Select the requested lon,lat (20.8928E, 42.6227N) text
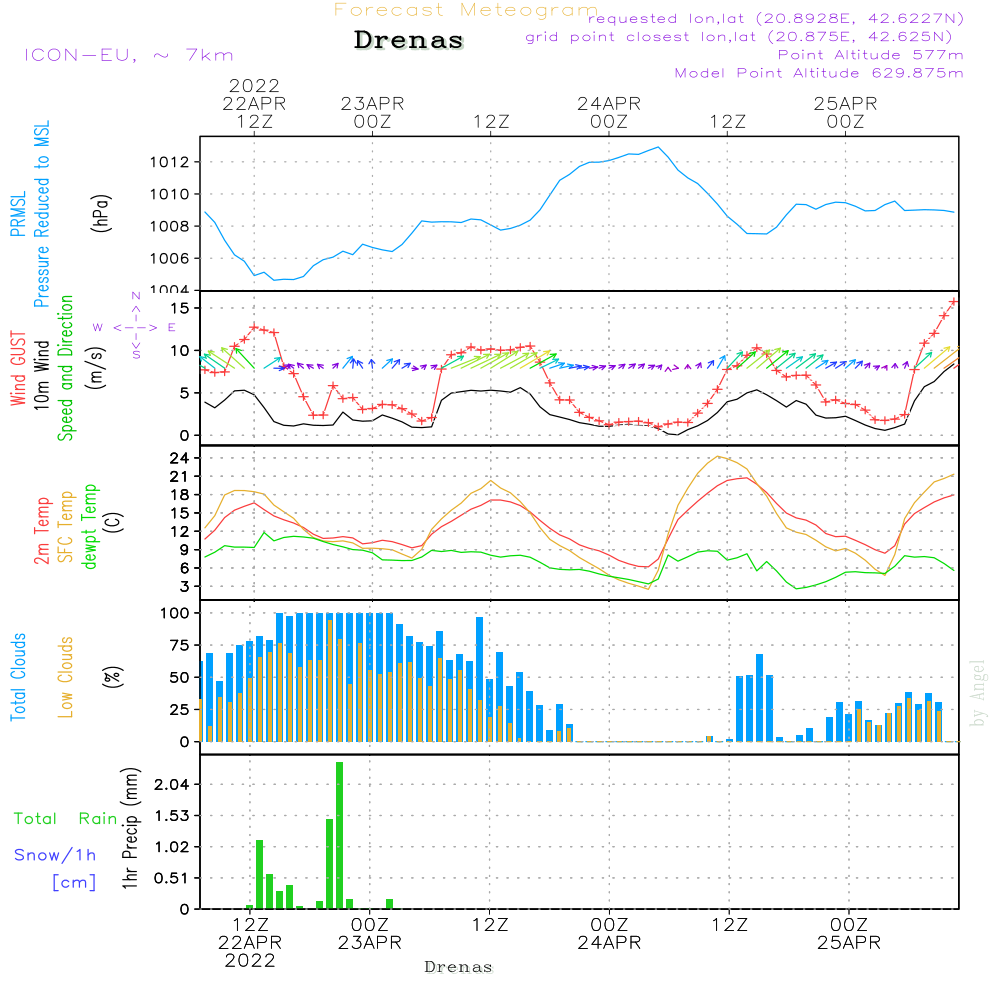 (x=776, y=18)
